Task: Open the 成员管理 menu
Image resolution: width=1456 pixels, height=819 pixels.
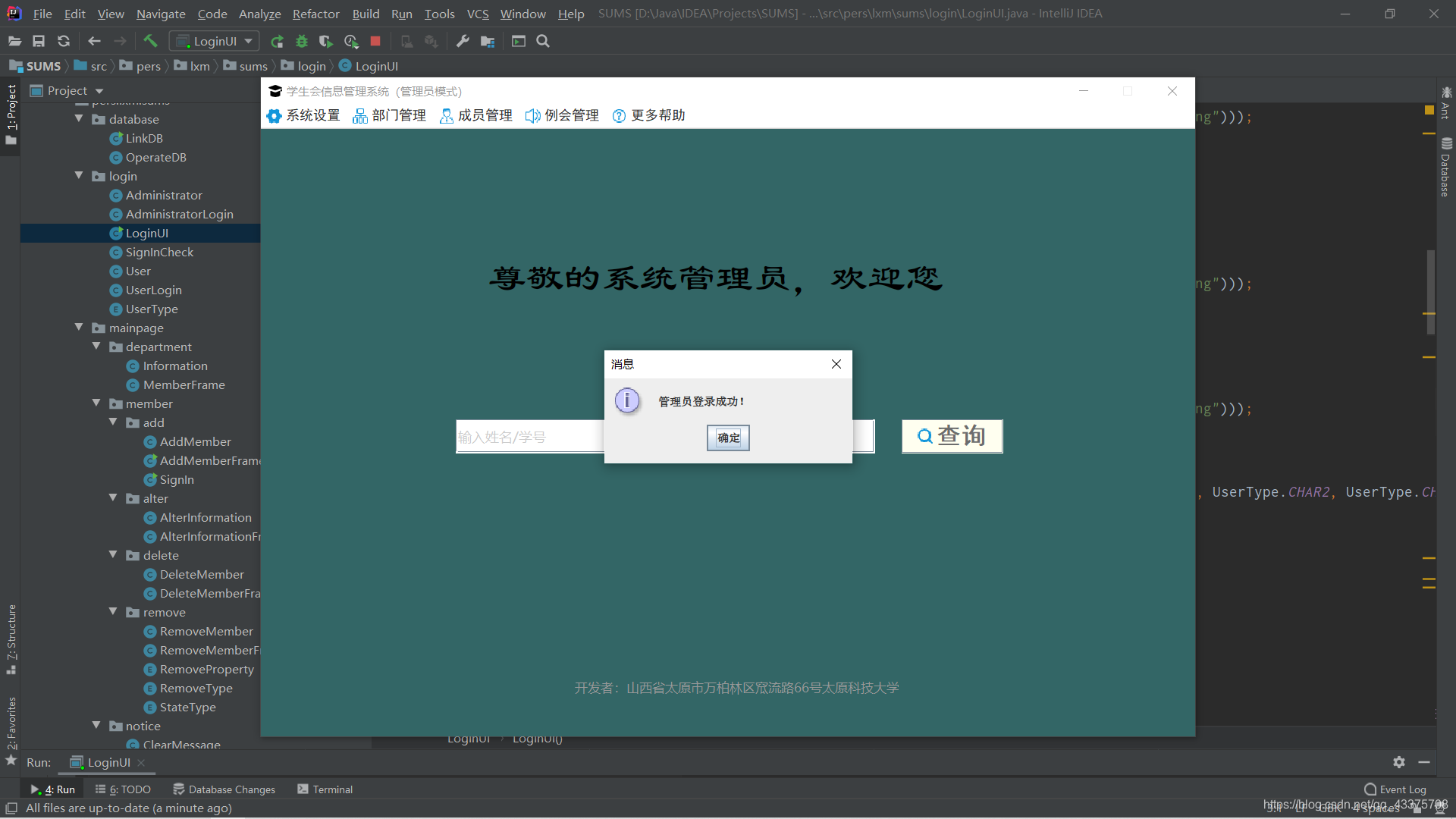Action: (x=476, y=115)
